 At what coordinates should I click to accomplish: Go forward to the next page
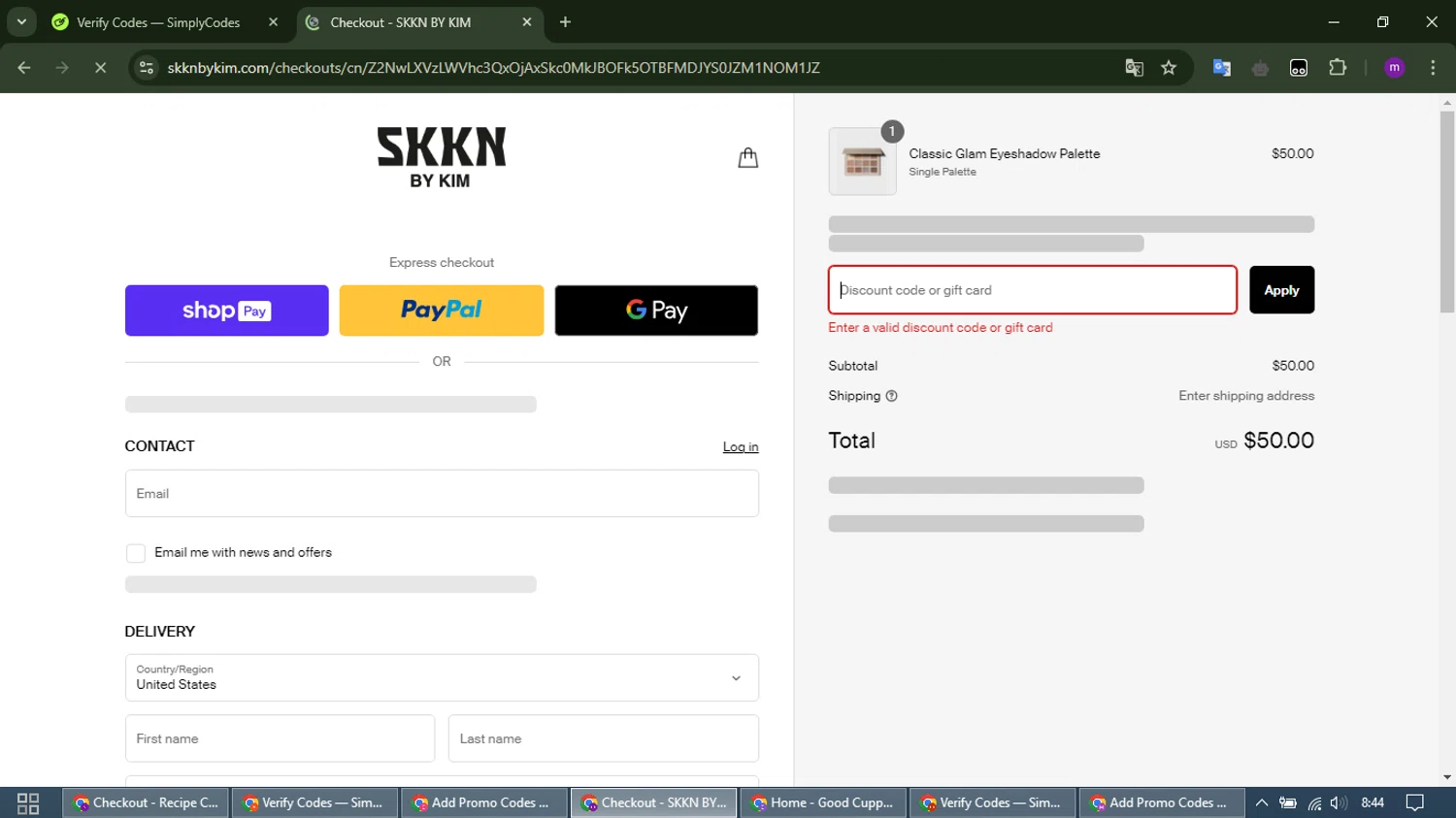coord(62,68)
